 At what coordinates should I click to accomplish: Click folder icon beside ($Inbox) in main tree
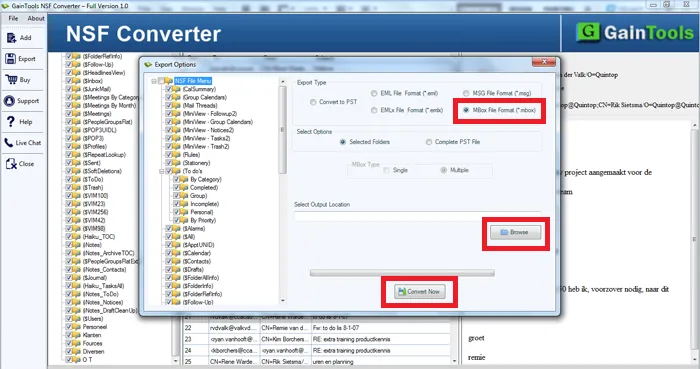tap(77, 81)
